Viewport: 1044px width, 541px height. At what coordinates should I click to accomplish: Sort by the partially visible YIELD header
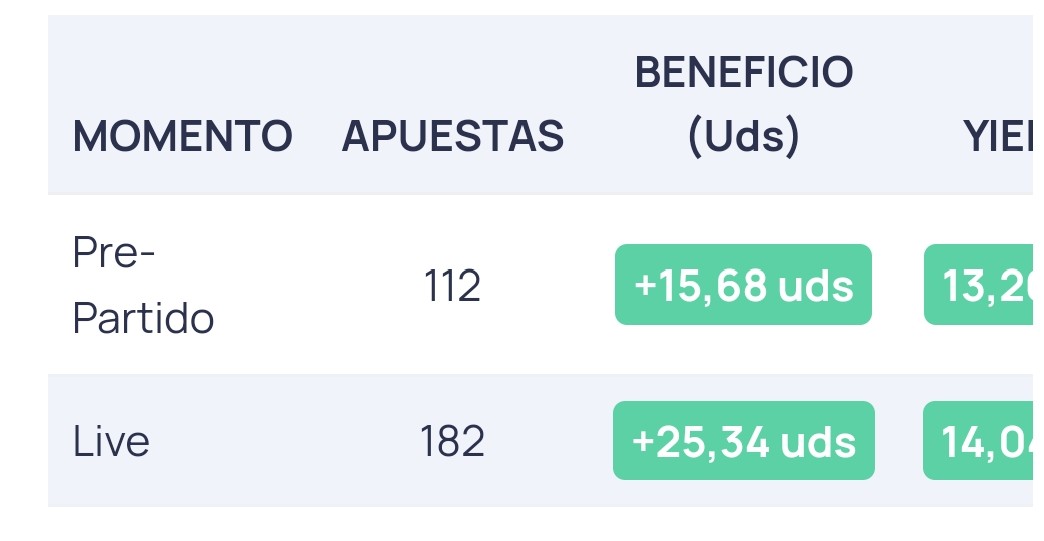(998, 136)
